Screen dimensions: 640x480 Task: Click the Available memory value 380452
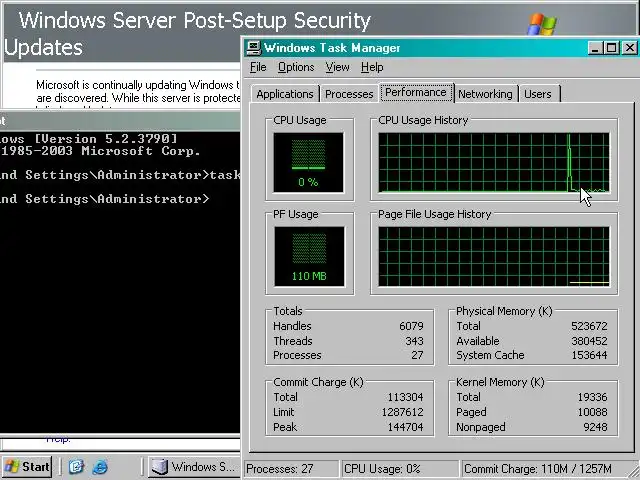click(x=589, y=341)
